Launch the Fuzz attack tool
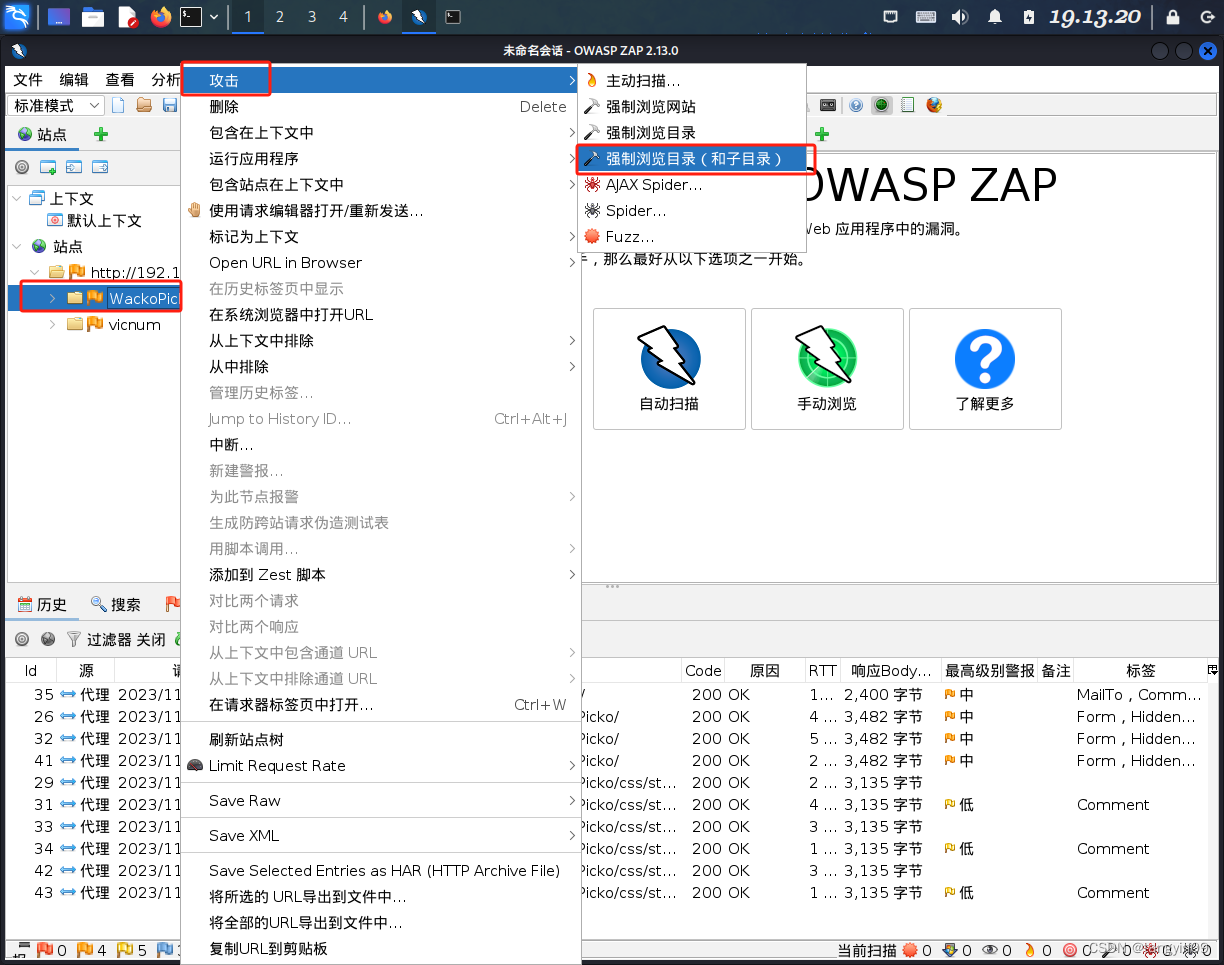This screenshot has height=965, width=1224. pos(629,236)
